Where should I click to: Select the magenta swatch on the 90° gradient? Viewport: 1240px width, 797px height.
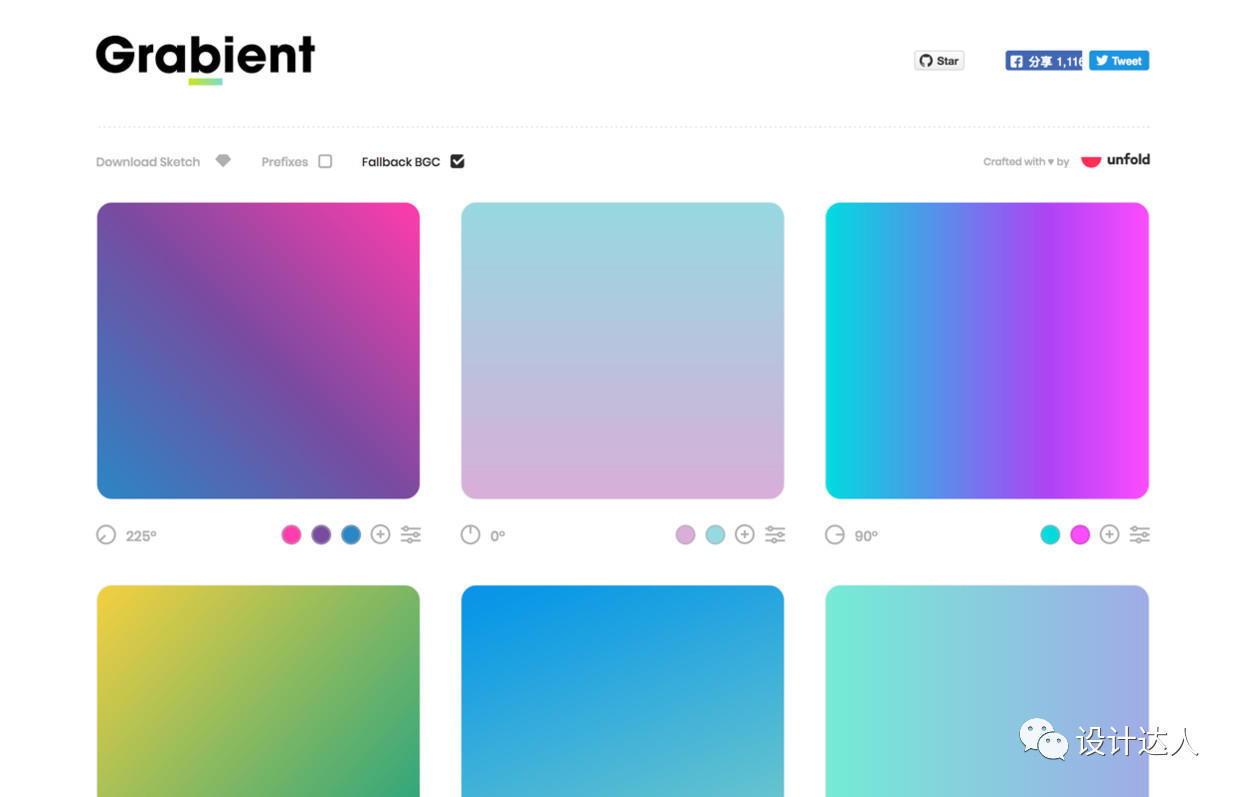[x=1080, y=535]
